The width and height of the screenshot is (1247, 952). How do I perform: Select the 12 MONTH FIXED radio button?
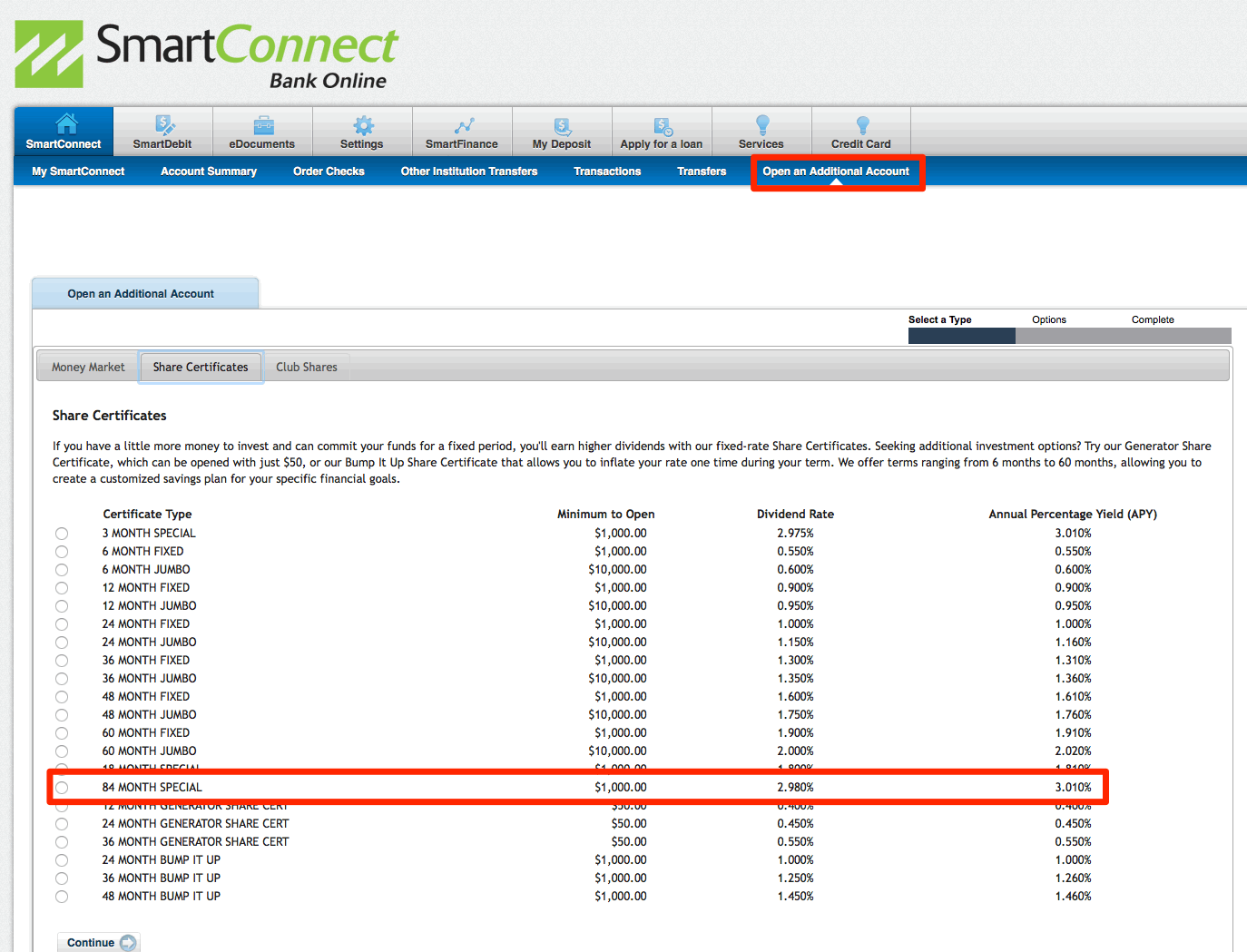62,588
